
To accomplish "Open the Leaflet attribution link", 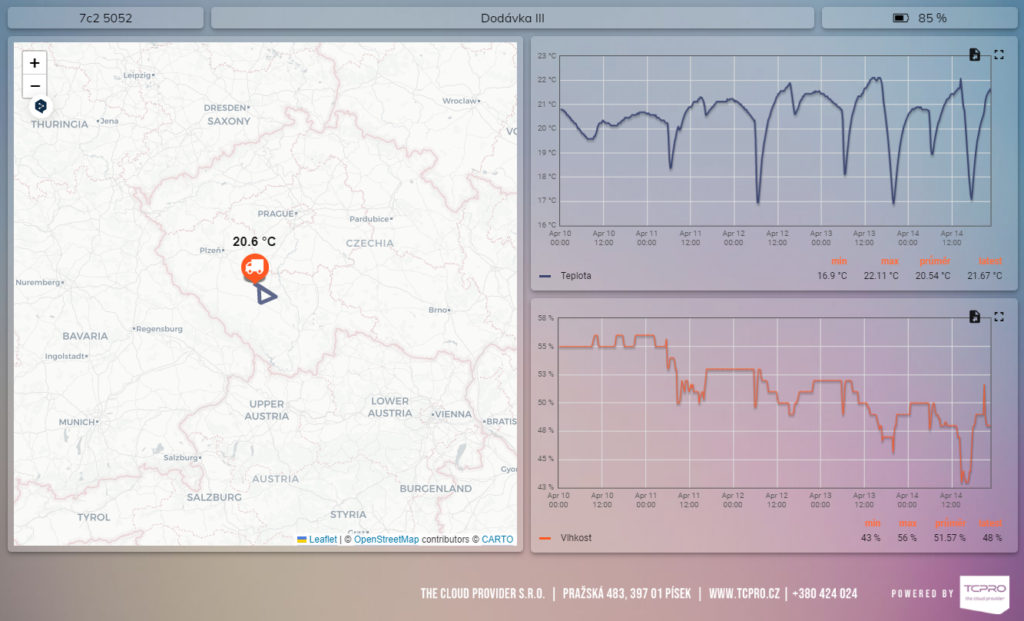I will point(321,539).
